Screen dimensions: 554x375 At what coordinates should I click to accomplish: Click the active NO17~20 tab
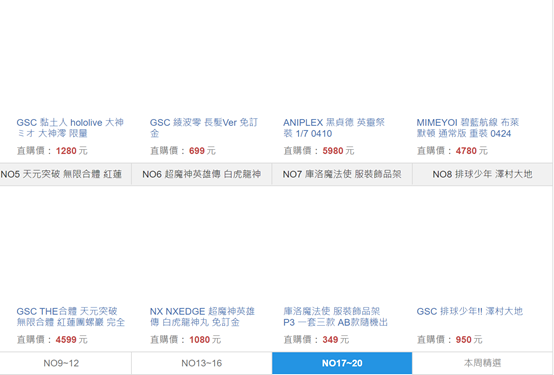click(342, 363)
